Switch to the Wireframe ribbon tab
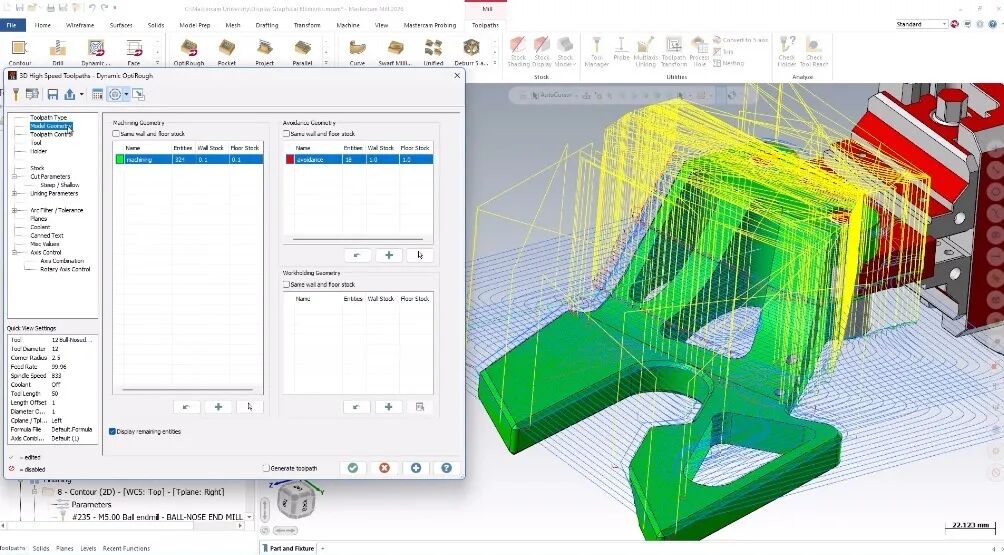 point(80,25)
